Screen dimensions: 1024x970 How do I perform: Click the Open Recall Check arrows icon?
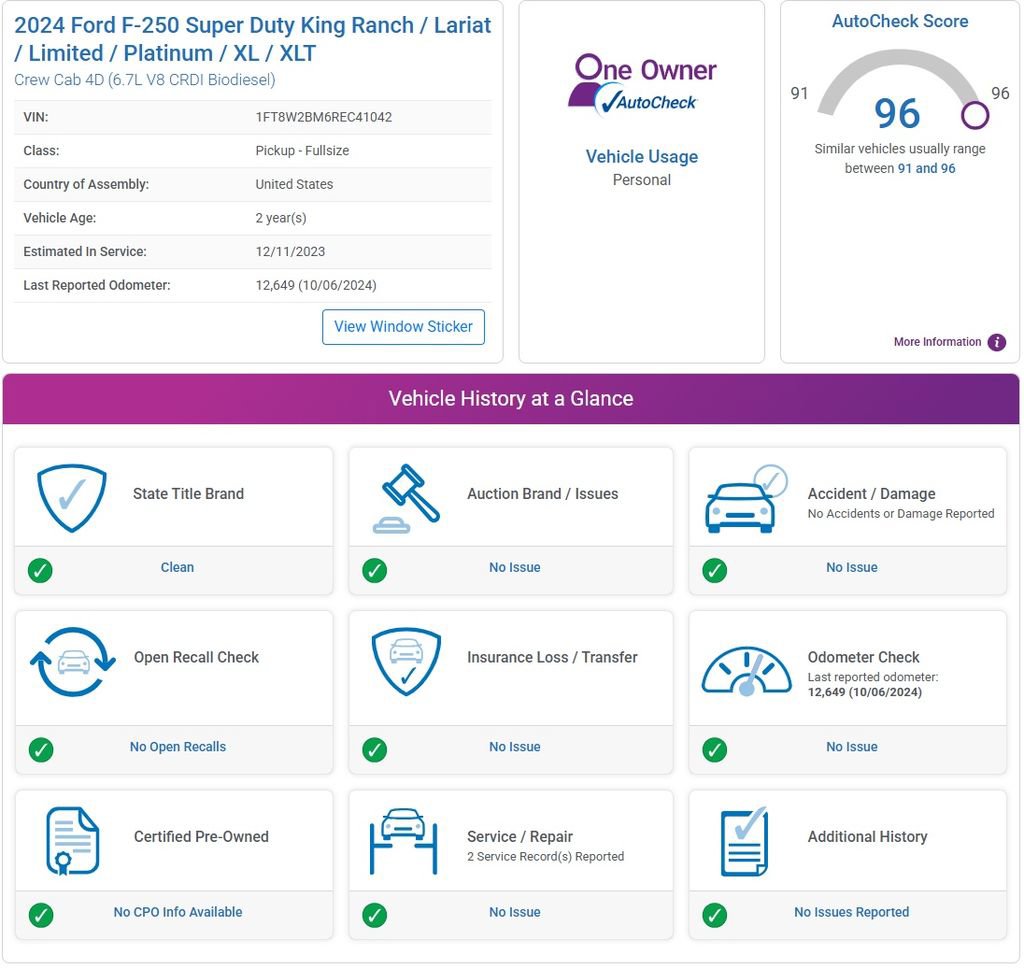pos(72,662)
